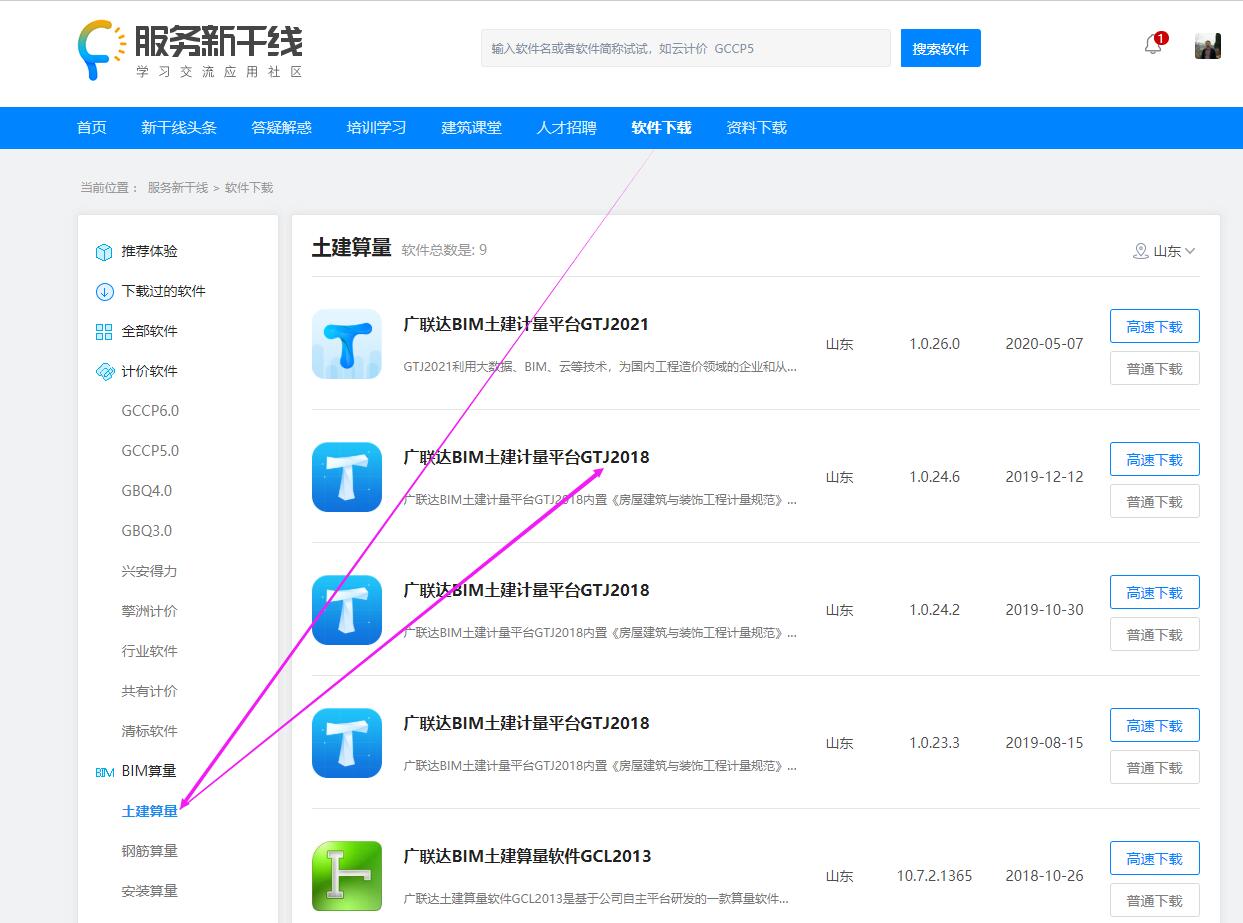Click 高速下载 for GTJ2018 1.0.24.2
1243x923 pixels.
pos(1155,592)
